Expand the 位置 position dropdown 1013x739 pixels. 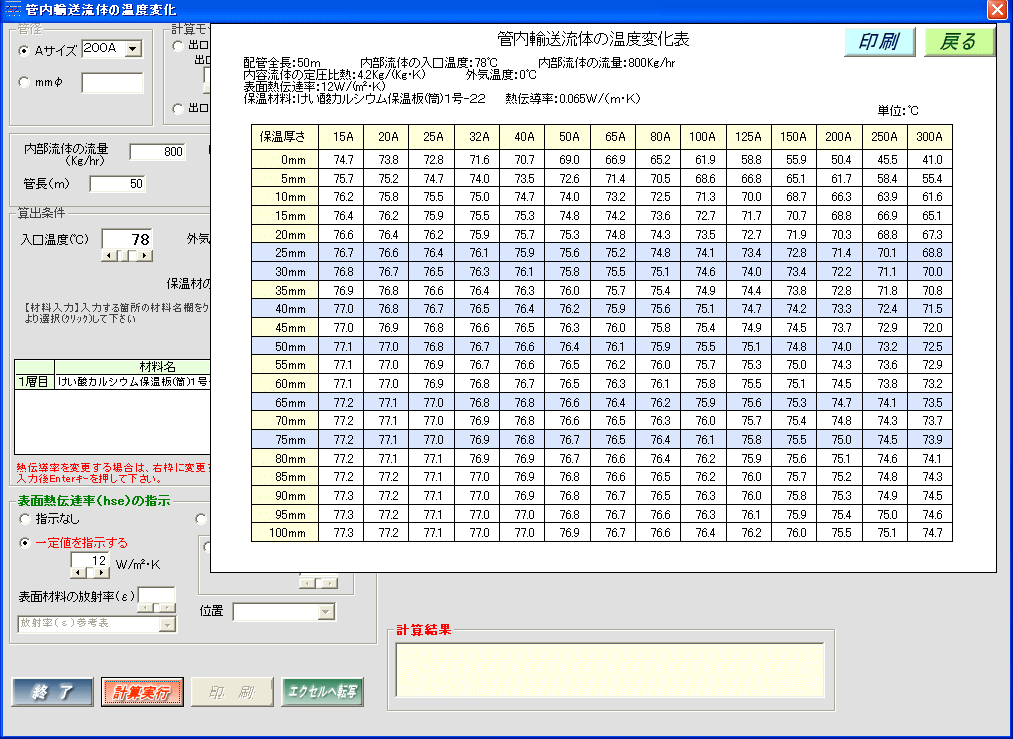pyautogui.click(x=325, y=612)
